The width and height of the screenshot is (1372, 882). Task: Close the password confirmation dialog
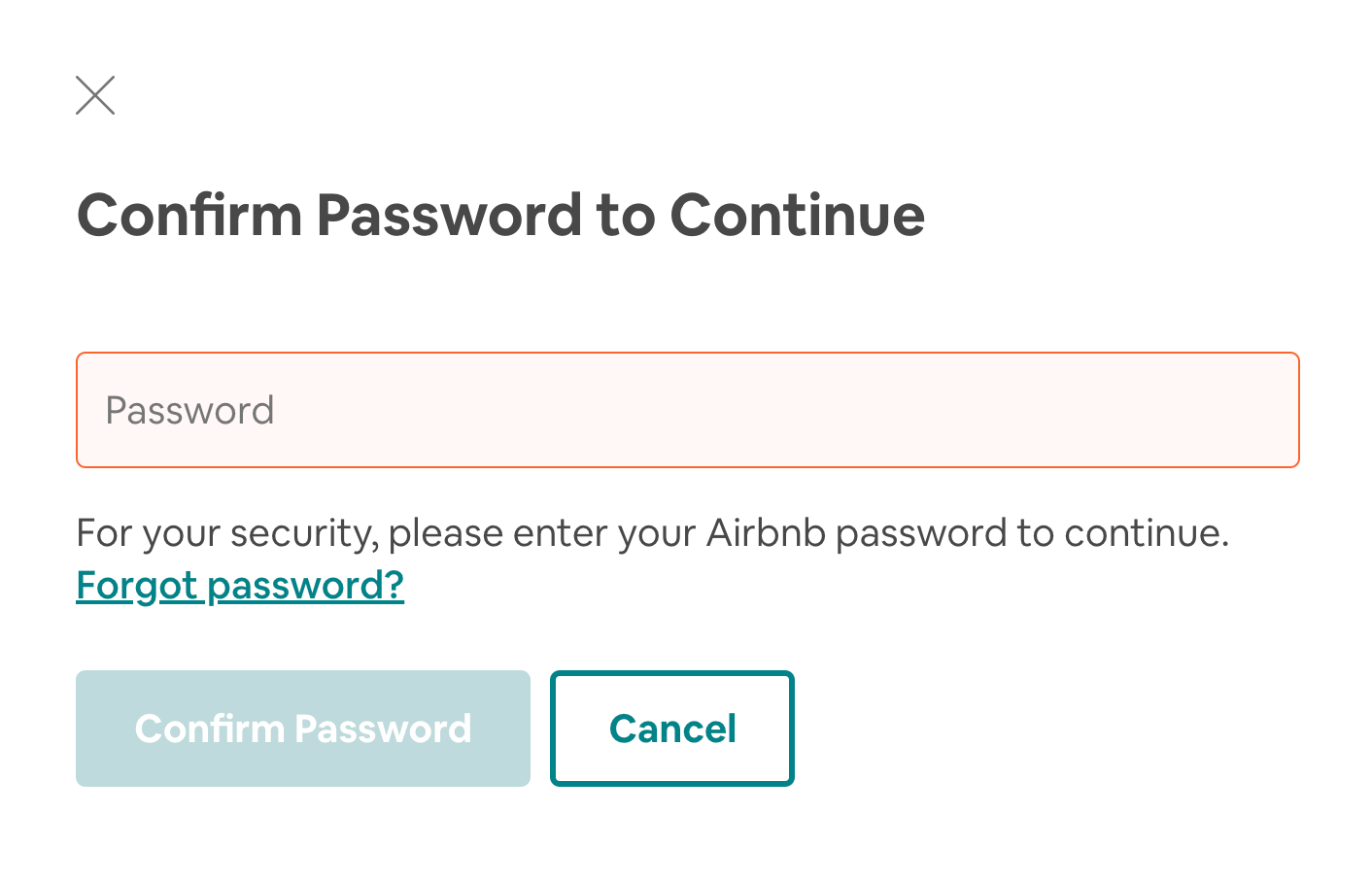(95, 95)
